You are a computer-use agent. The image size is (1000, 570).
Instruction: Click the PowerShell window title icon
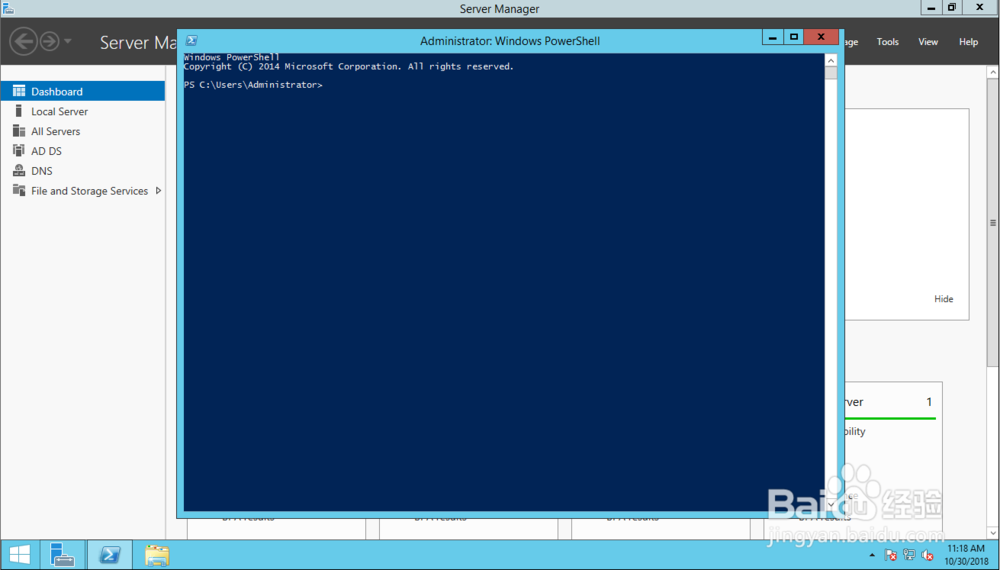[191, 40]
